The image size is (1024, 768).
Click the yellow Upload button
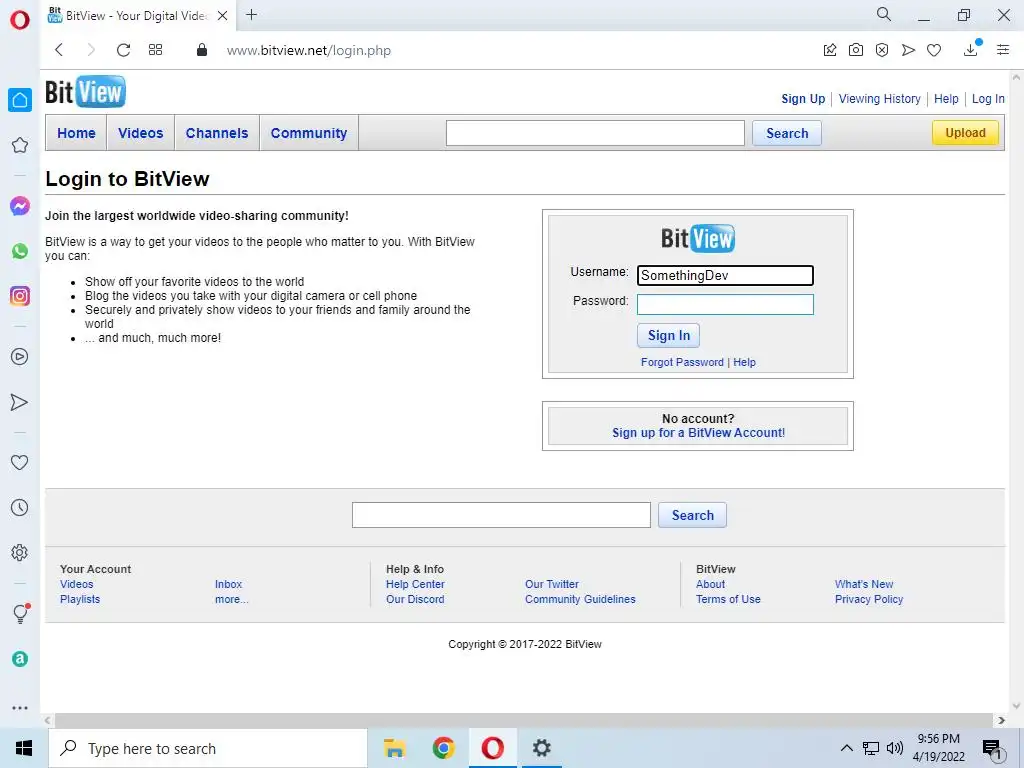(x=965, y=133)
